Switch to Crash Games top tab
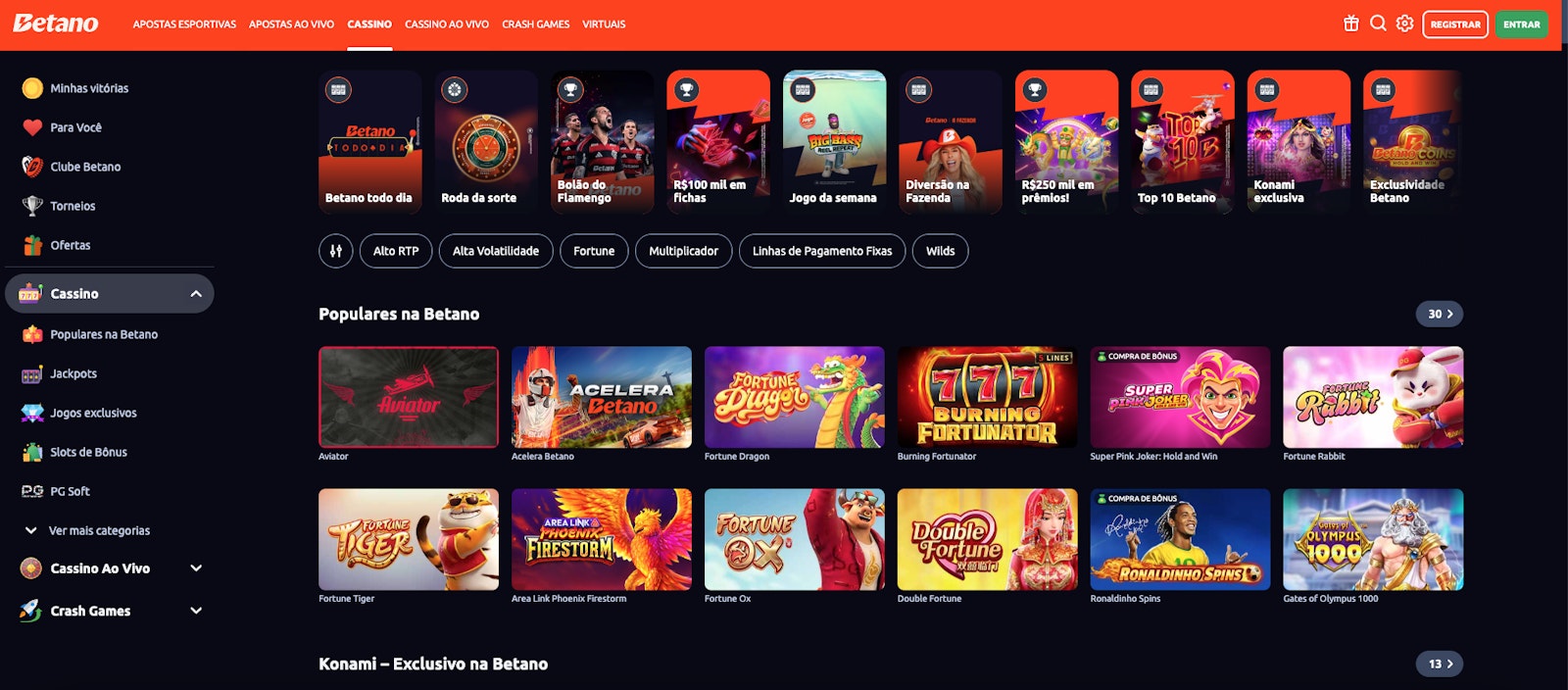Viewport: 1568px width, 690px height. [x=536, y=25]
